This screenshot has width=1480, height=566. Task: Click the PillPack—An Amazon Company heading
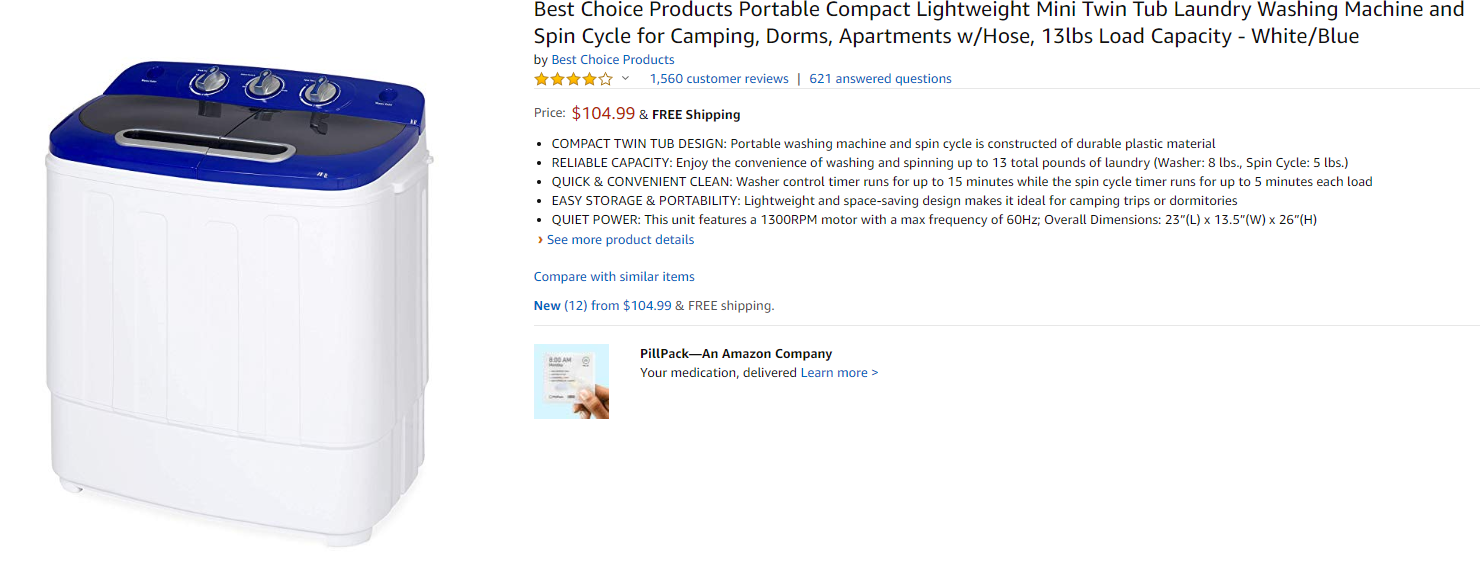click(x=736, y=354)
